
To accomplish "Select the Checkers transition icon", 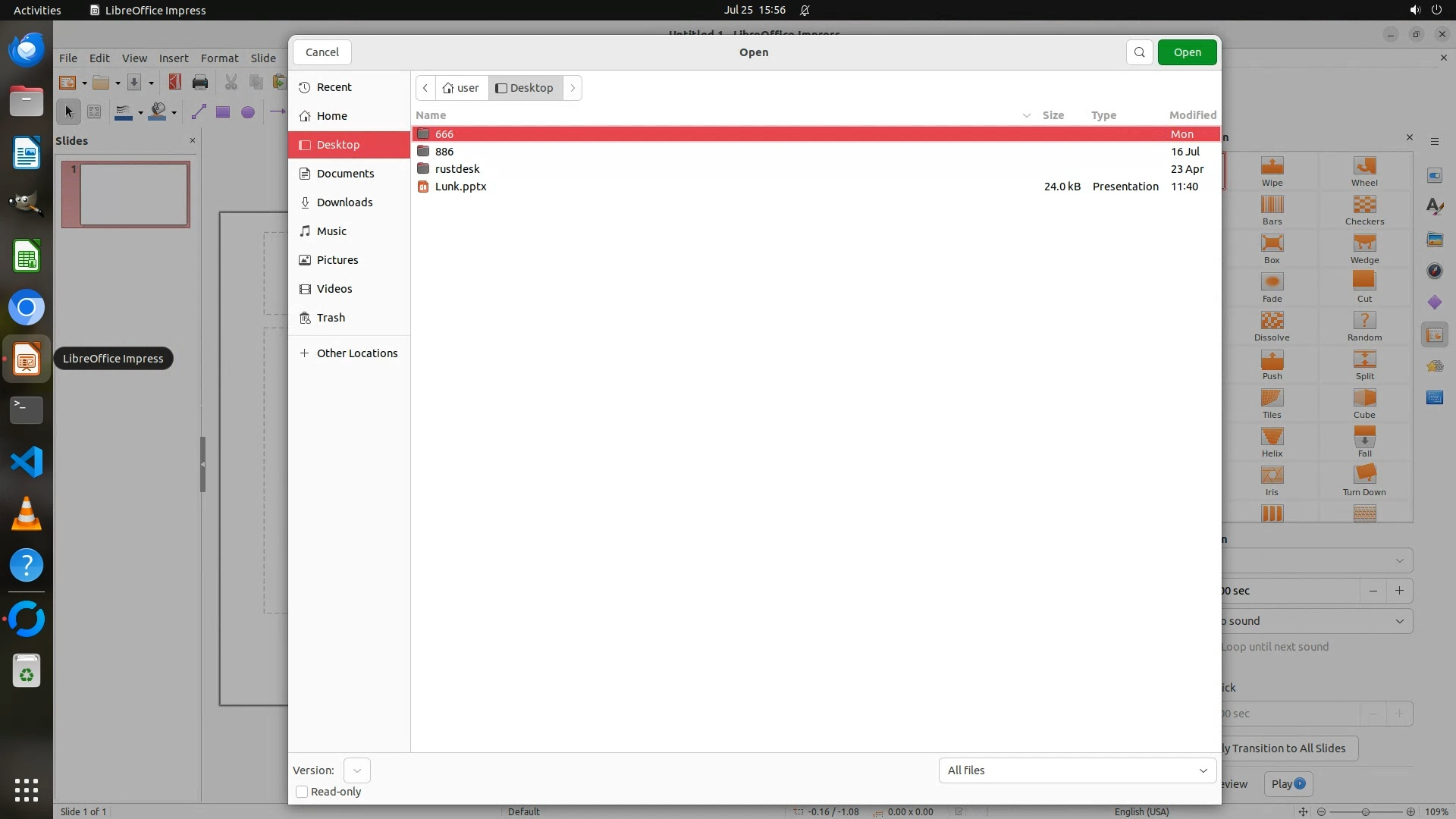I will [1364, 206].
